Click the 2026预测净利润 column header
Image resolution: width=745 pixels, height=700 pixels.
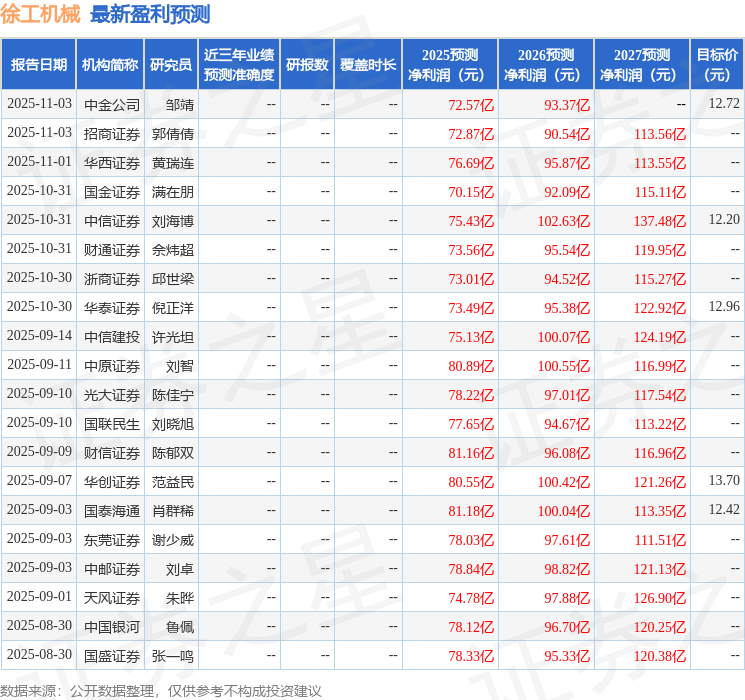[546, 65]
